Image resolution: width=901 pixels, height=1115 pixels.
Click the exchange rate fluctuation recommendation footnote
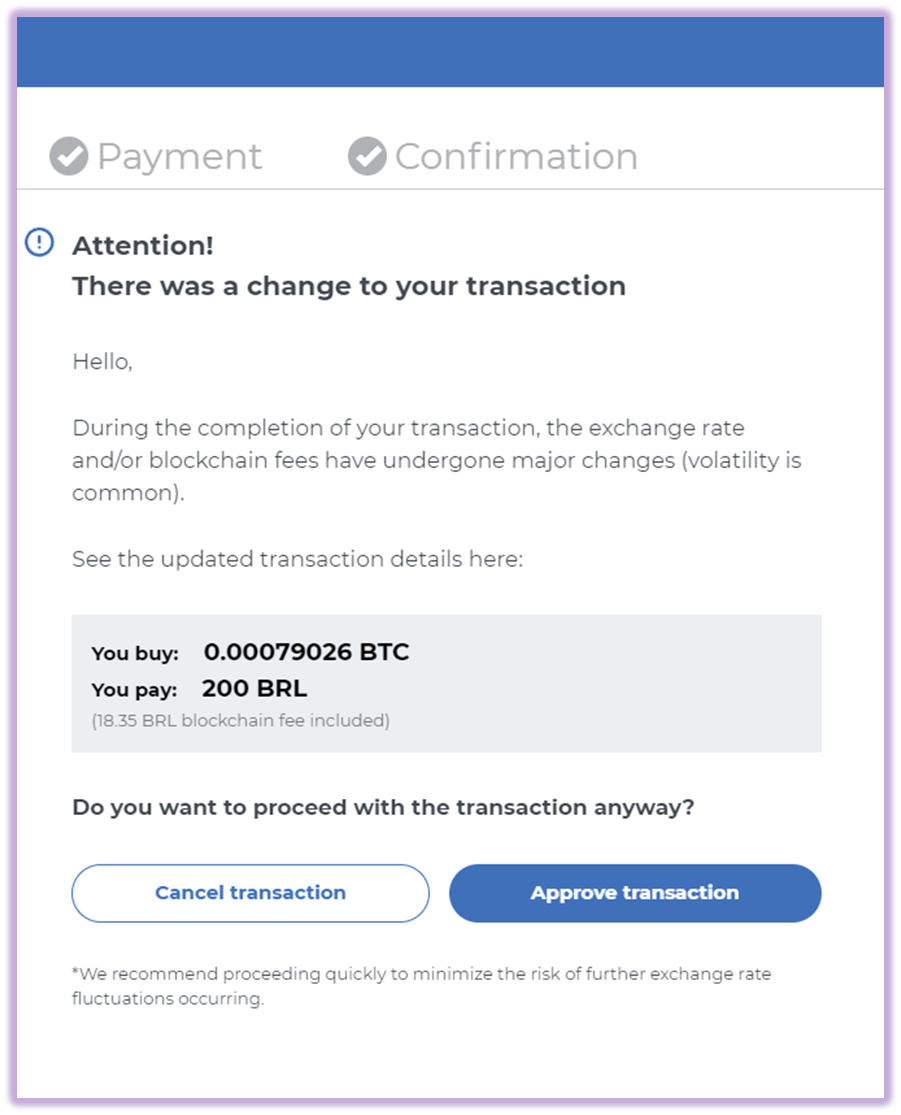coord(422,986)
